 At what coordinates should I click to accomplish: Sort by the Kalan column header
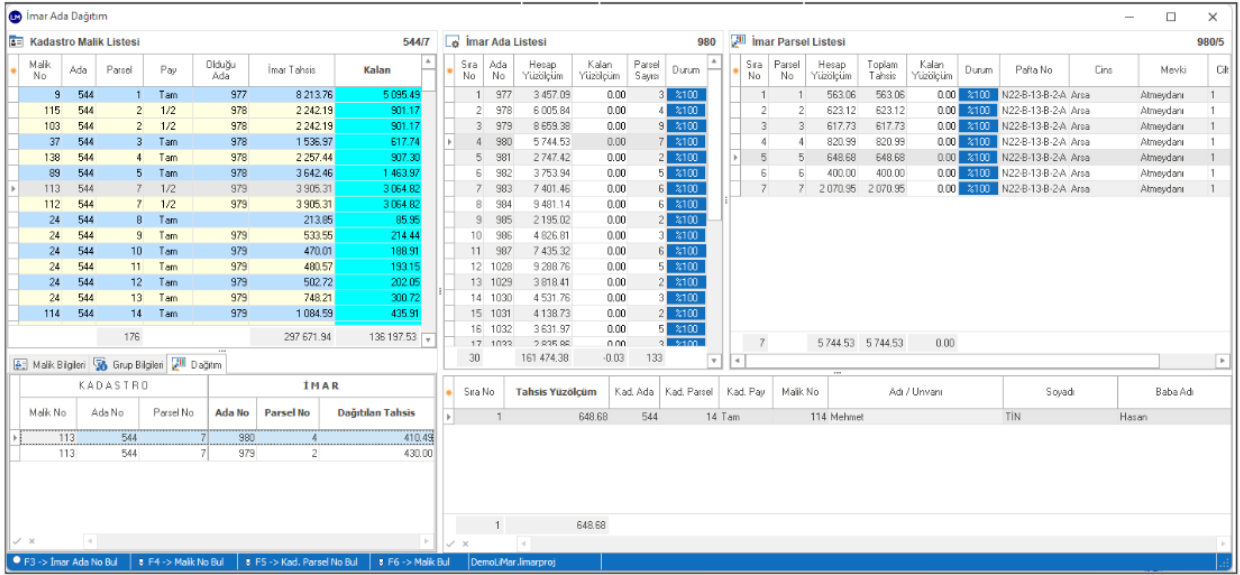[x=376, y=70]
